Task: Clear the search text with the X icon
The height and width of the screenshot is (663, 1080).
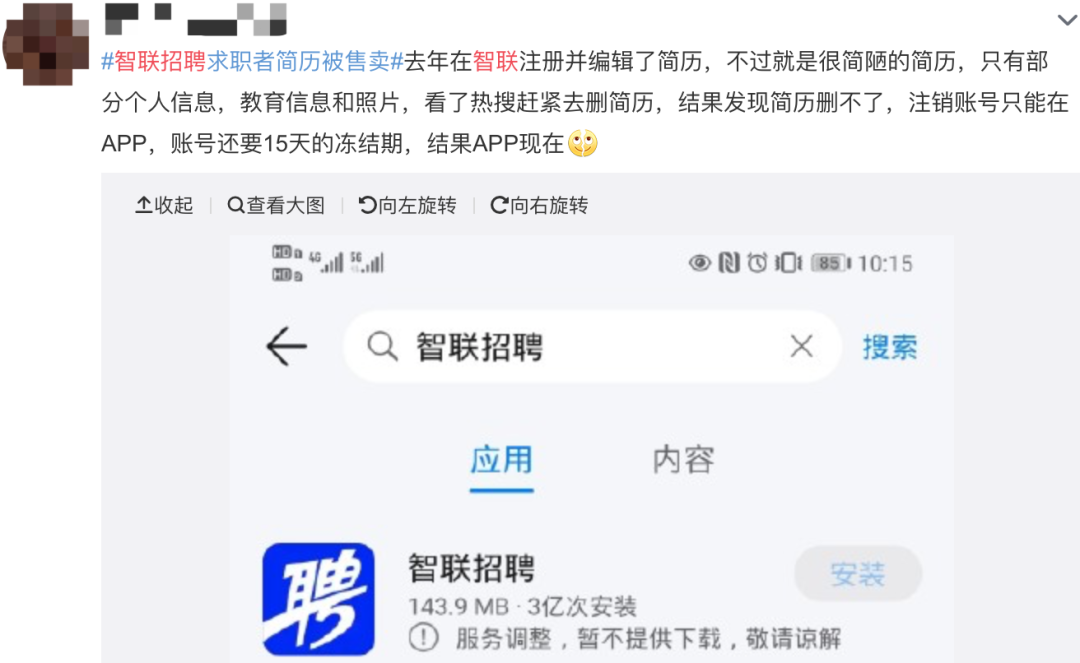Action: point(801,346)
